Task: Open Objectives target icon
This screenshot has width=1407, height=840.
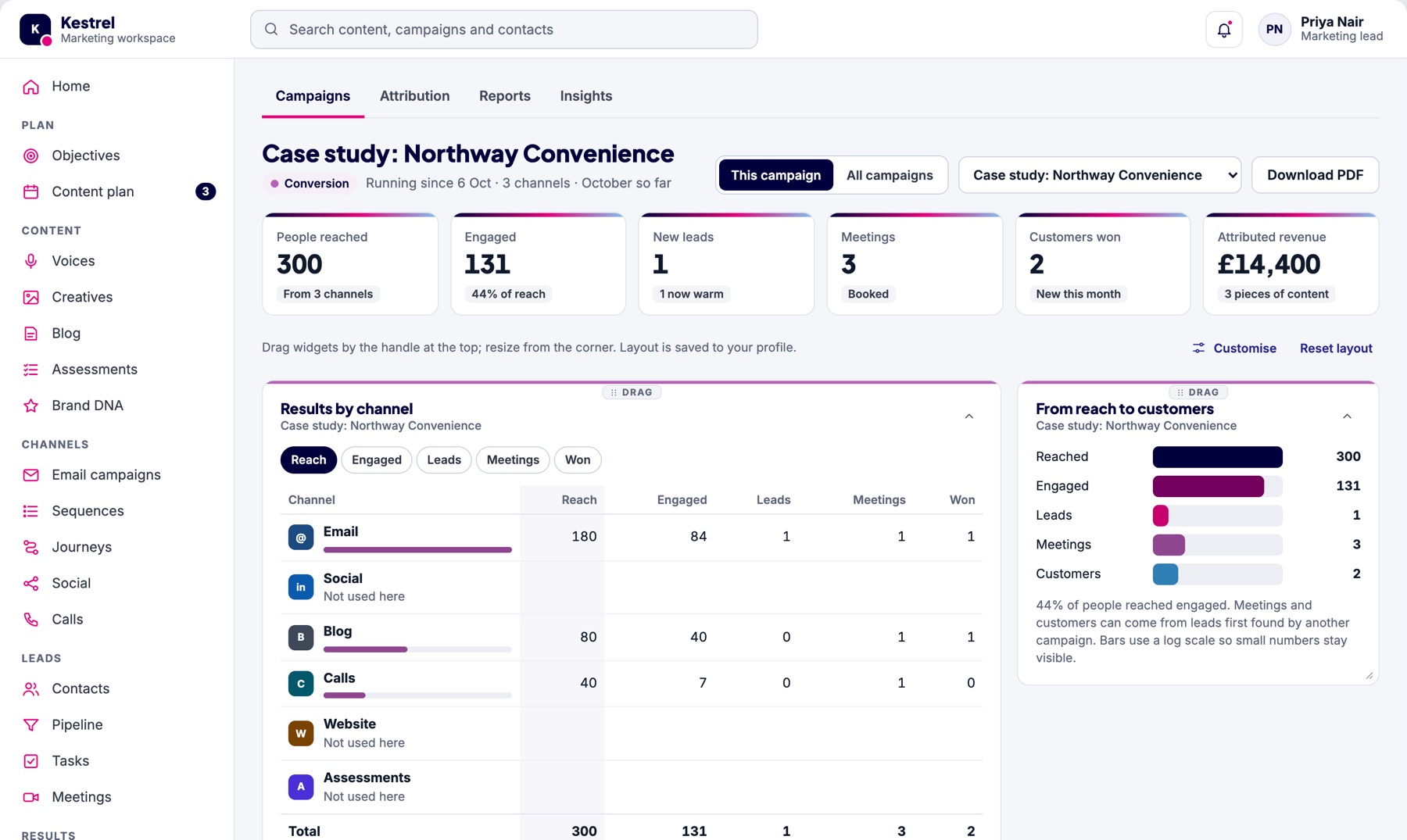Action: click(x=31, y=155)
